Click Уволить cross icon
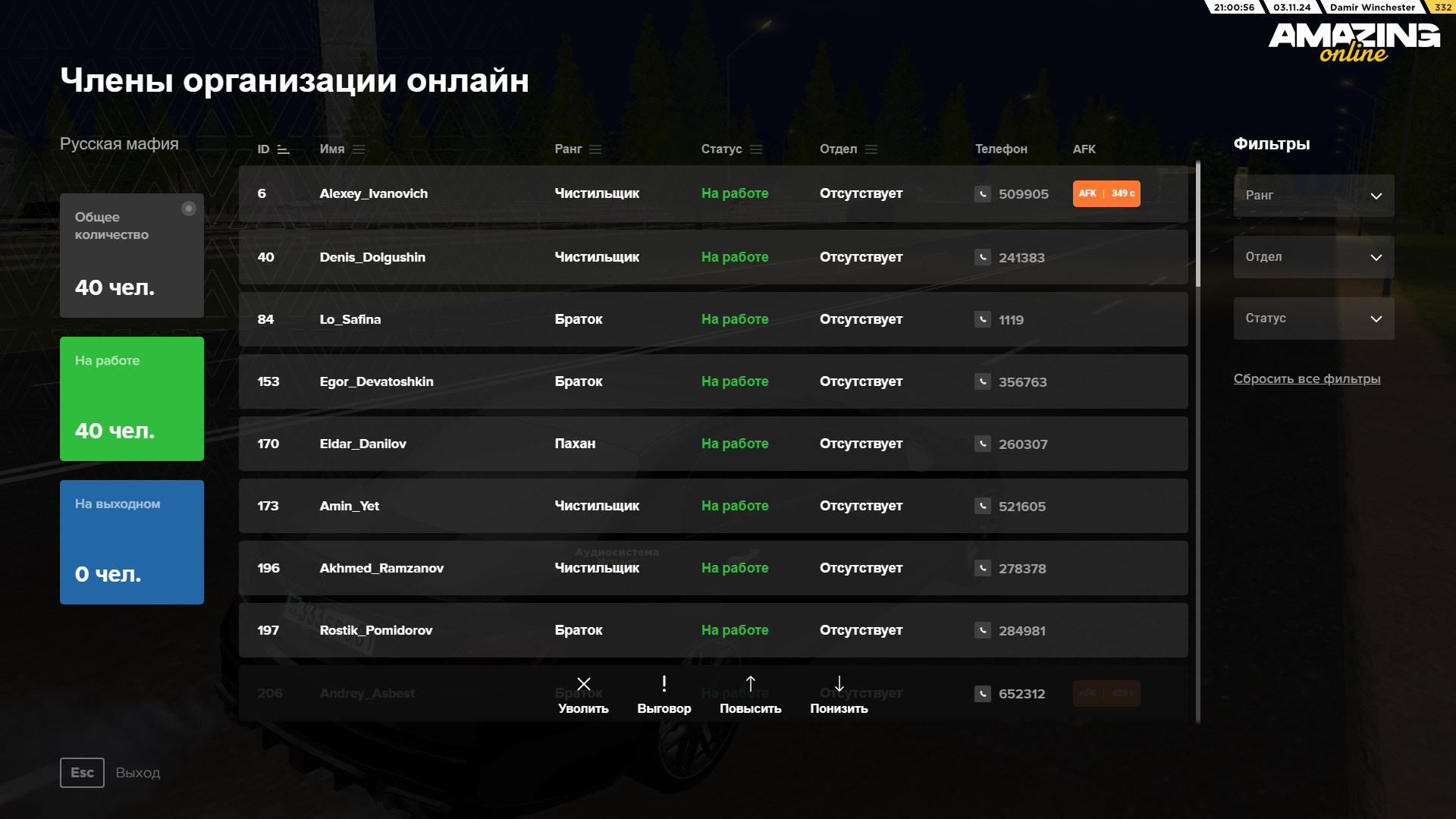1456x819 pixels. [x=583, y=684]
